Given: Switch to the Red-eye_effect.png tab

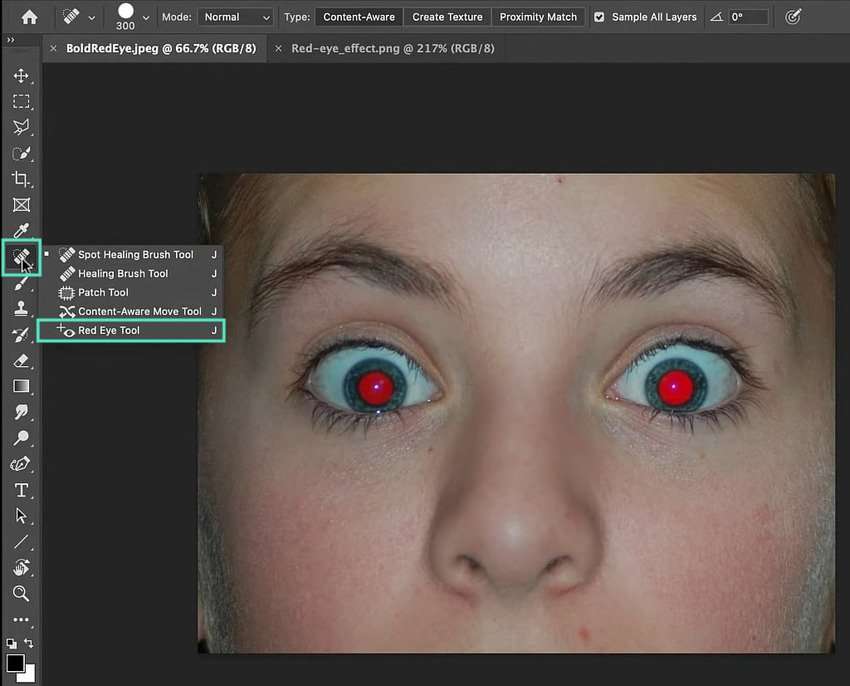Looking at the screenshot, I should click(x=392, y=48).
